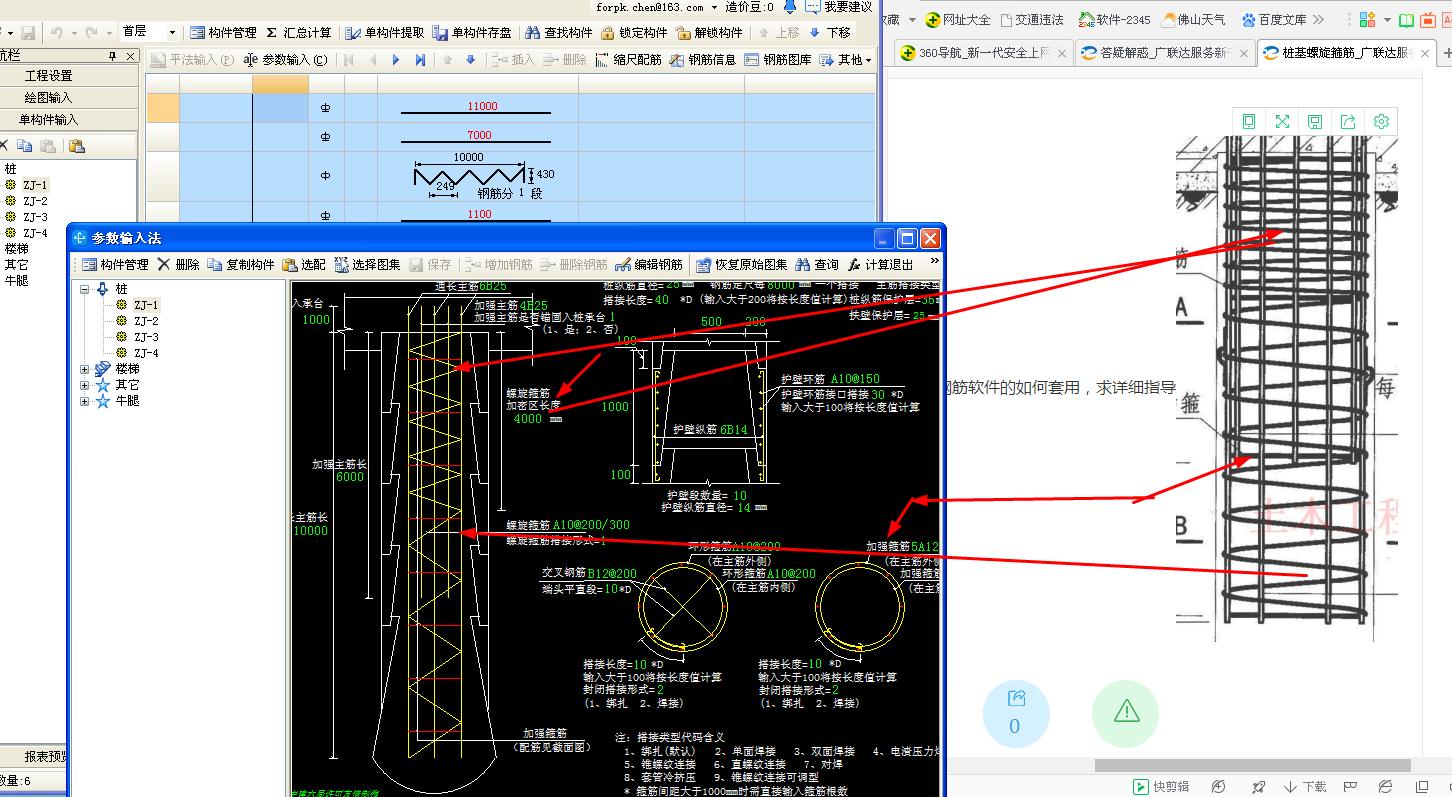Click 构件管理 in 参数输入法 dialog

115,265
